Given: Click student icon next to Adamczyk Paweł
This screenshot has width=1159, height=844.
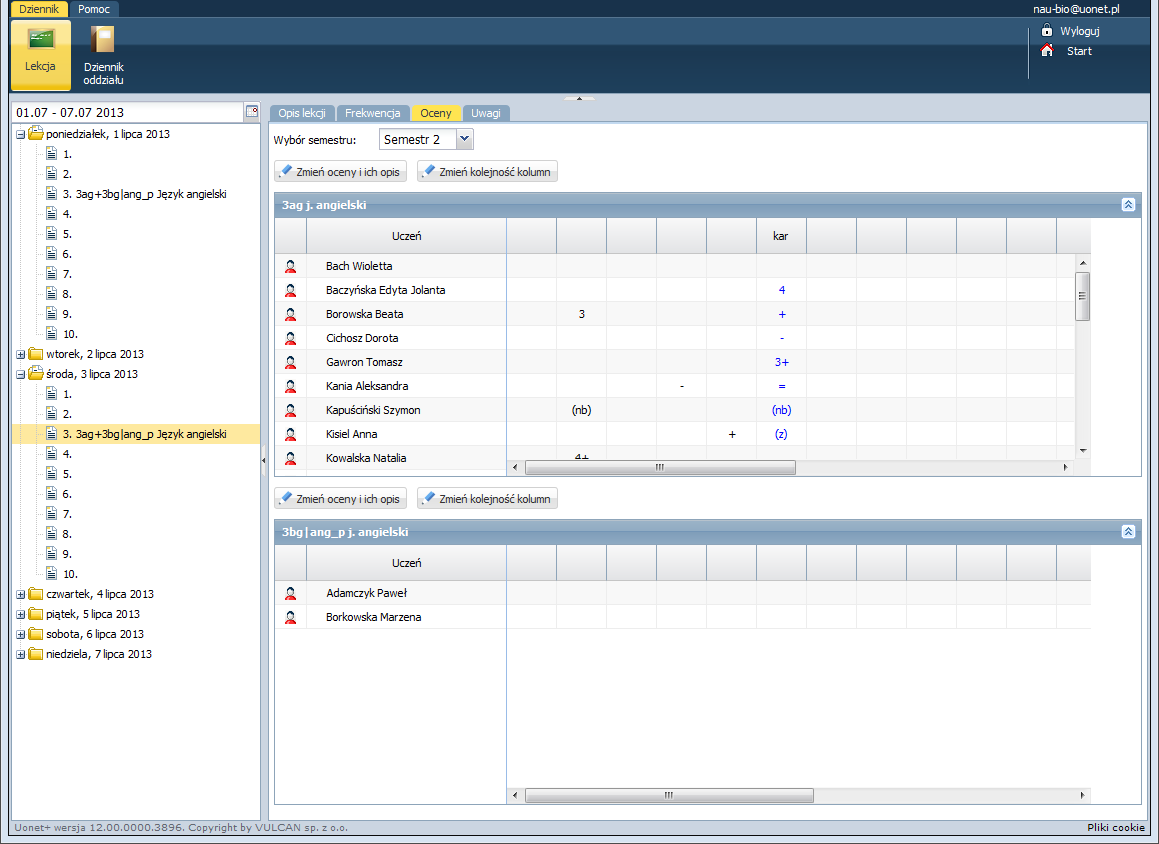Looking at the screenshot, I should 290,593.
